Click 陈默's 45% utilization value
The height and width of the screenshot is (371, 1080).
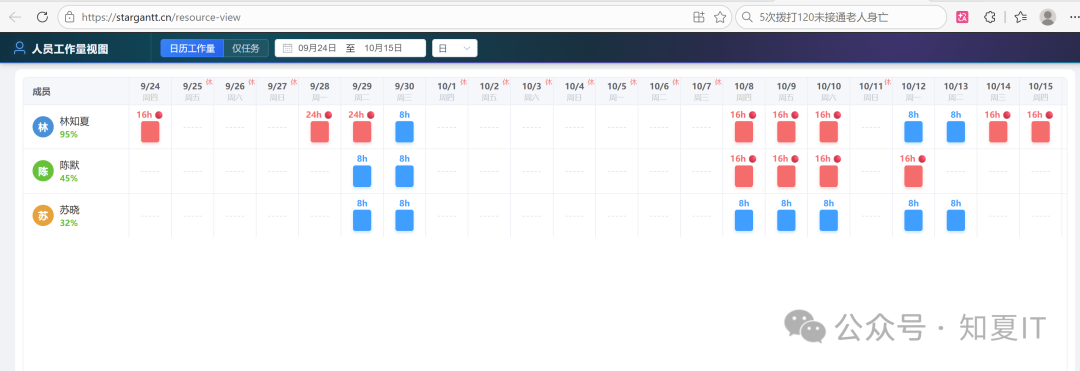pos(69,178)
